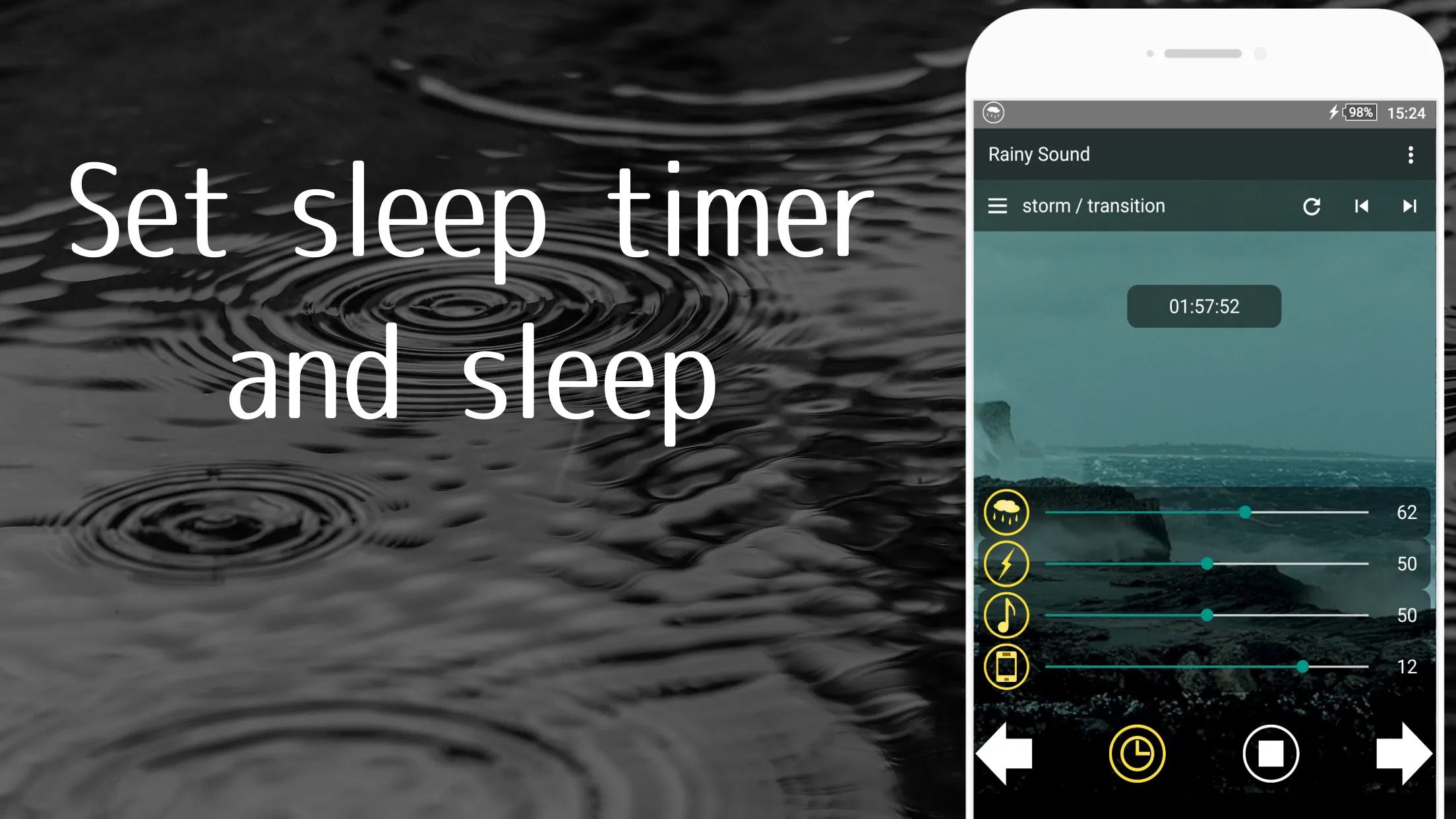1456x819 pixels.
Task: Click the stop playback button
Action: click(1270, 754)
